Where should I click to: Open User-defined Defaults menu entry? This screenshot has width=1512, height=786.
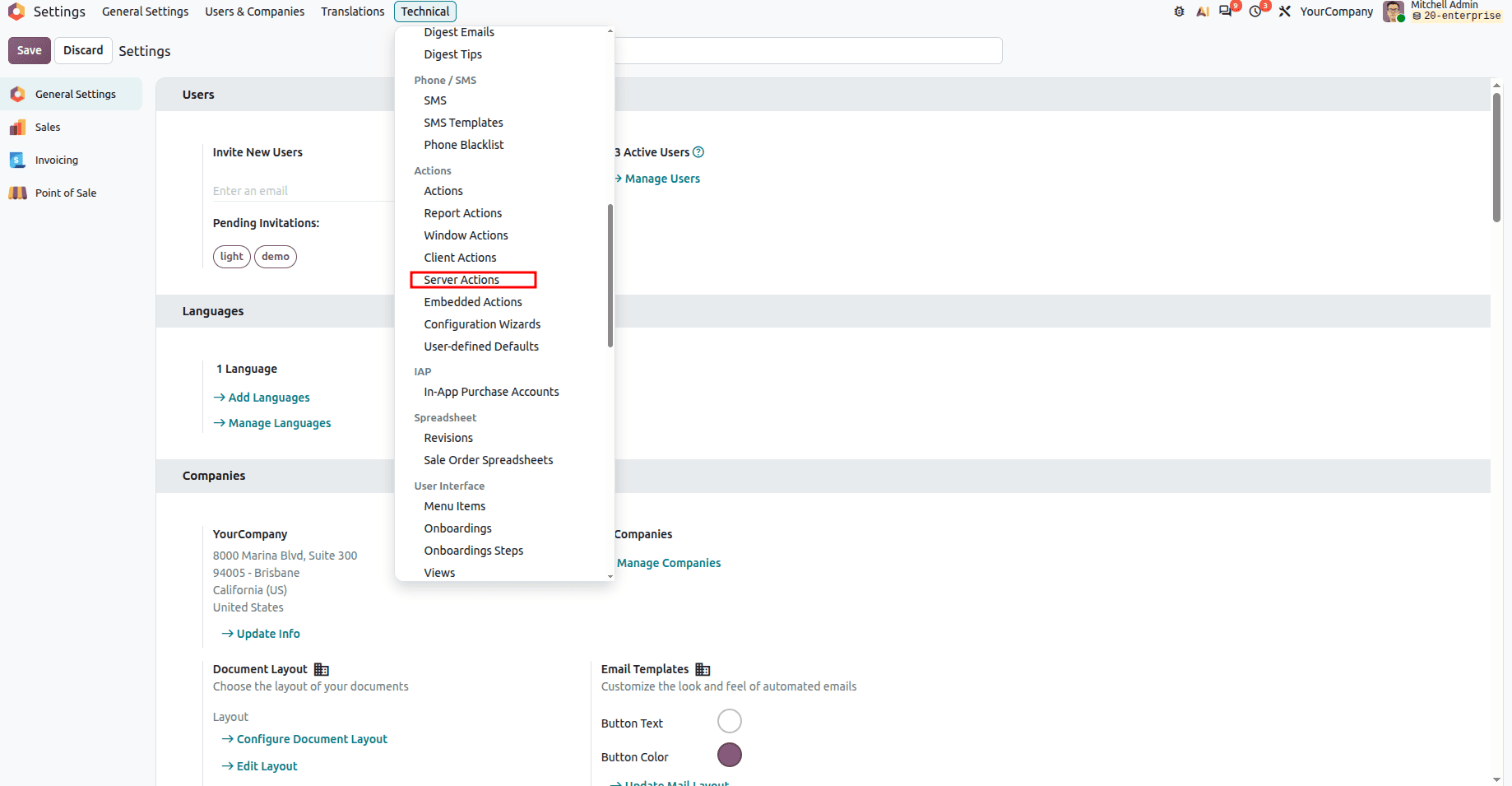(x=481, y=346)
